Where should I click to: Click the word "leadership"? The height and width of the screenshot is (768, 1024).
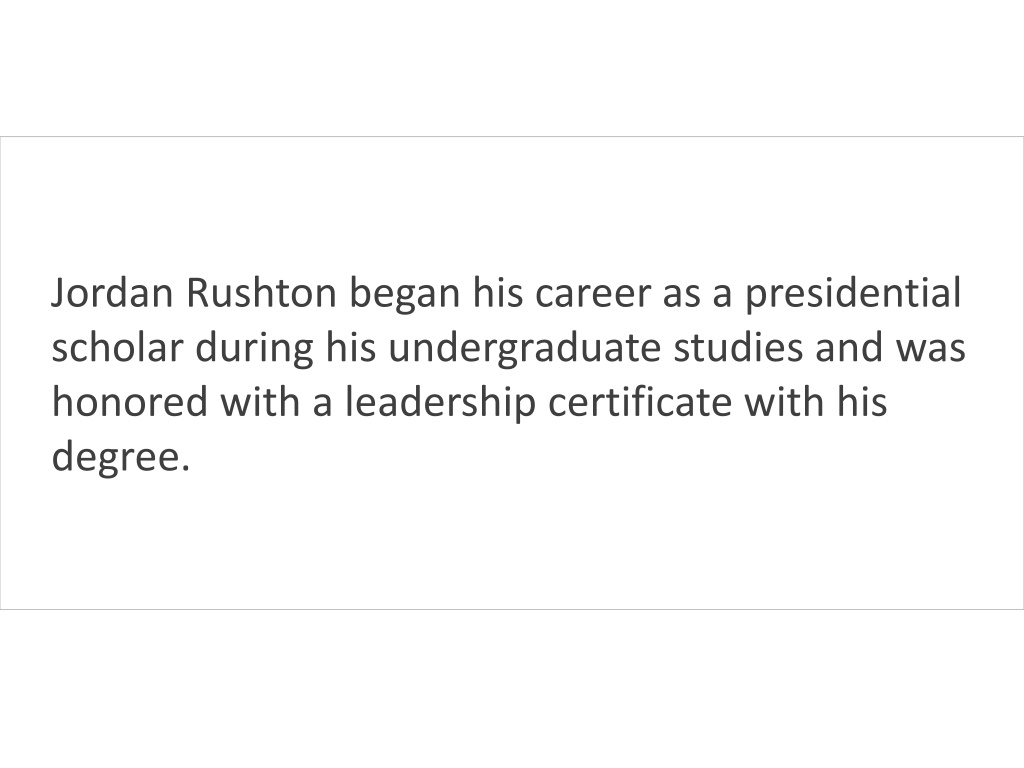point(440,404)
